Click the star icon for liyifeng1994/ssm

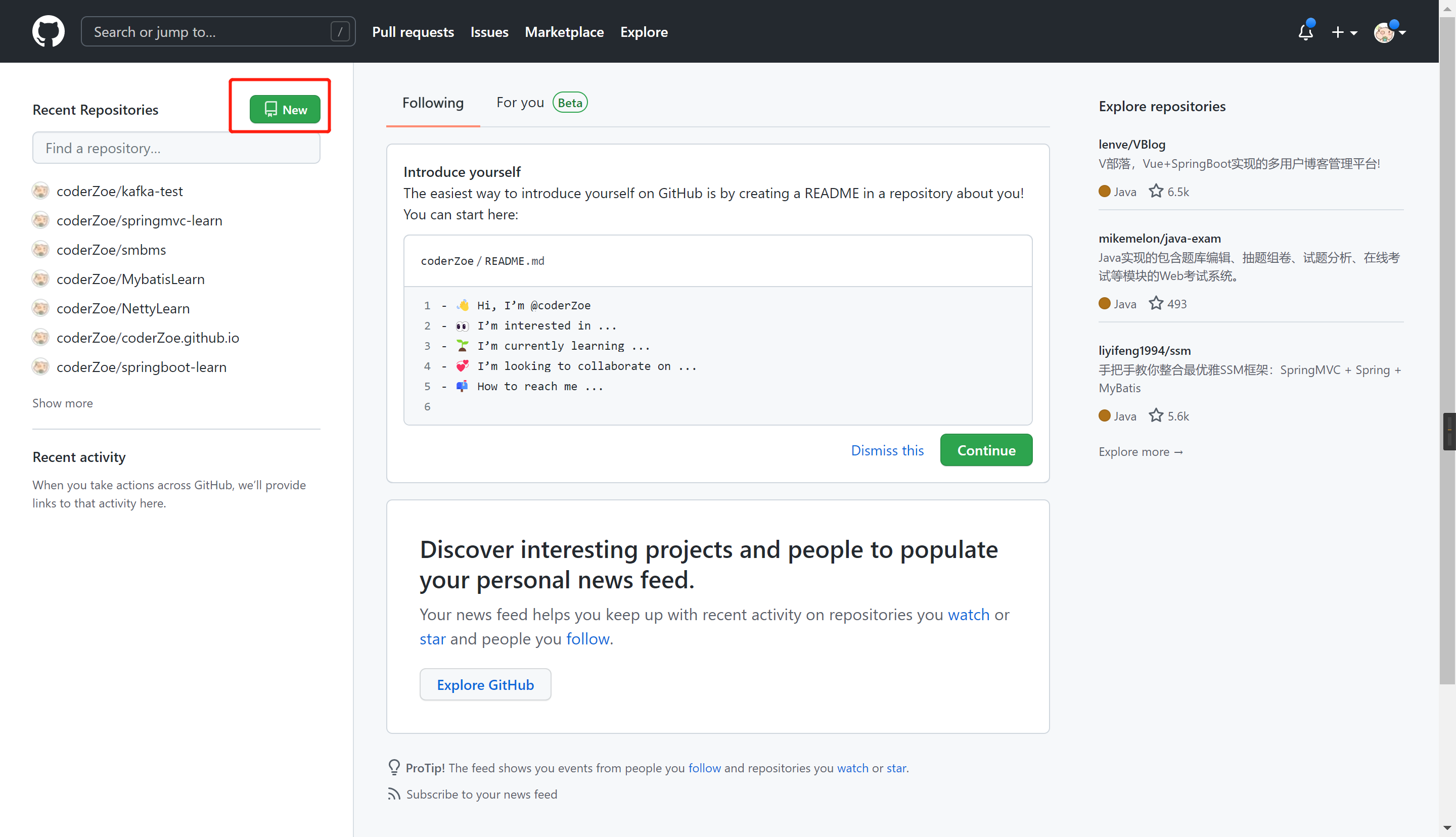pyautogui.click(x=1155, y=415)
